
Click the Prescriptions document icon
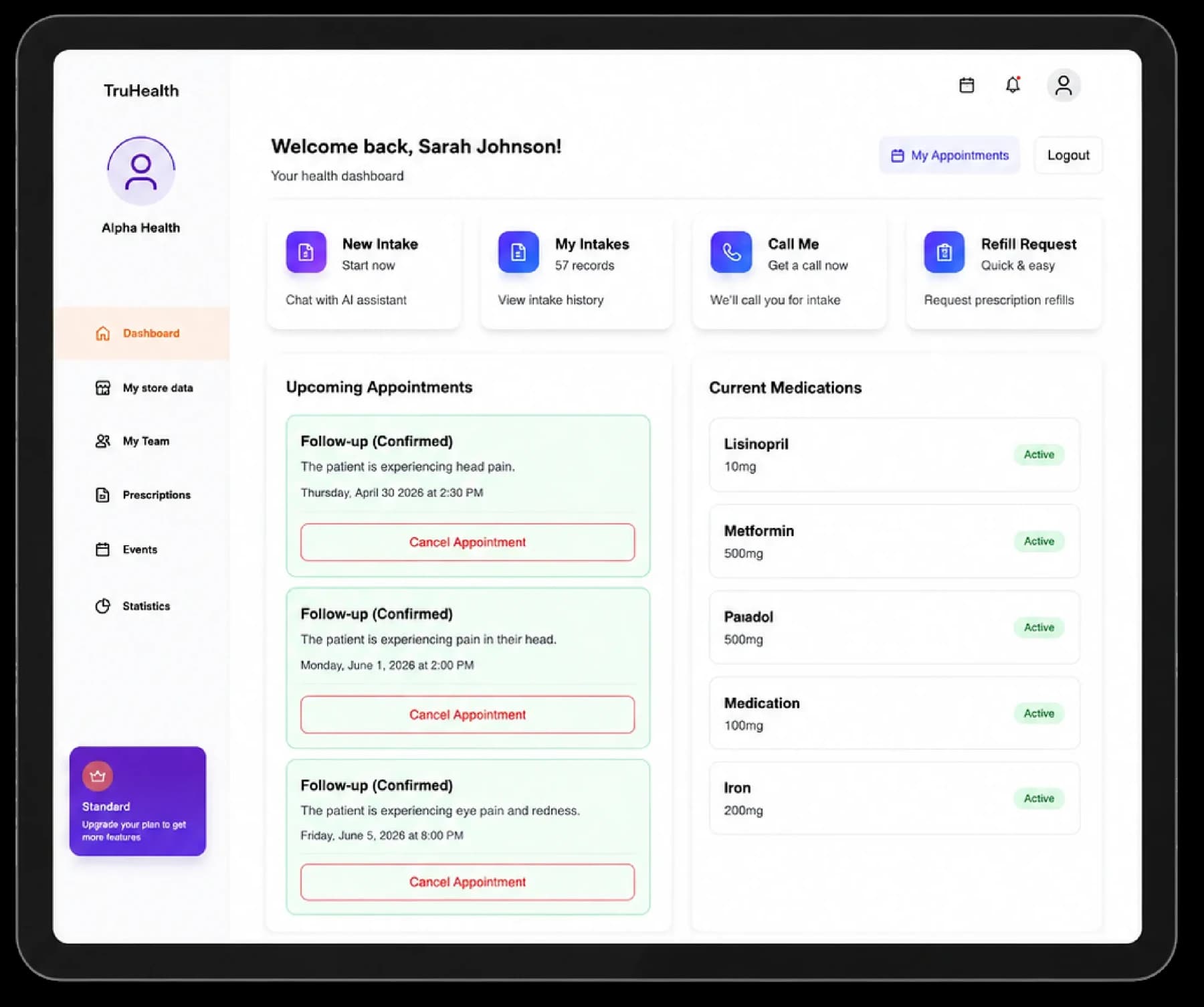coord(102,495)
